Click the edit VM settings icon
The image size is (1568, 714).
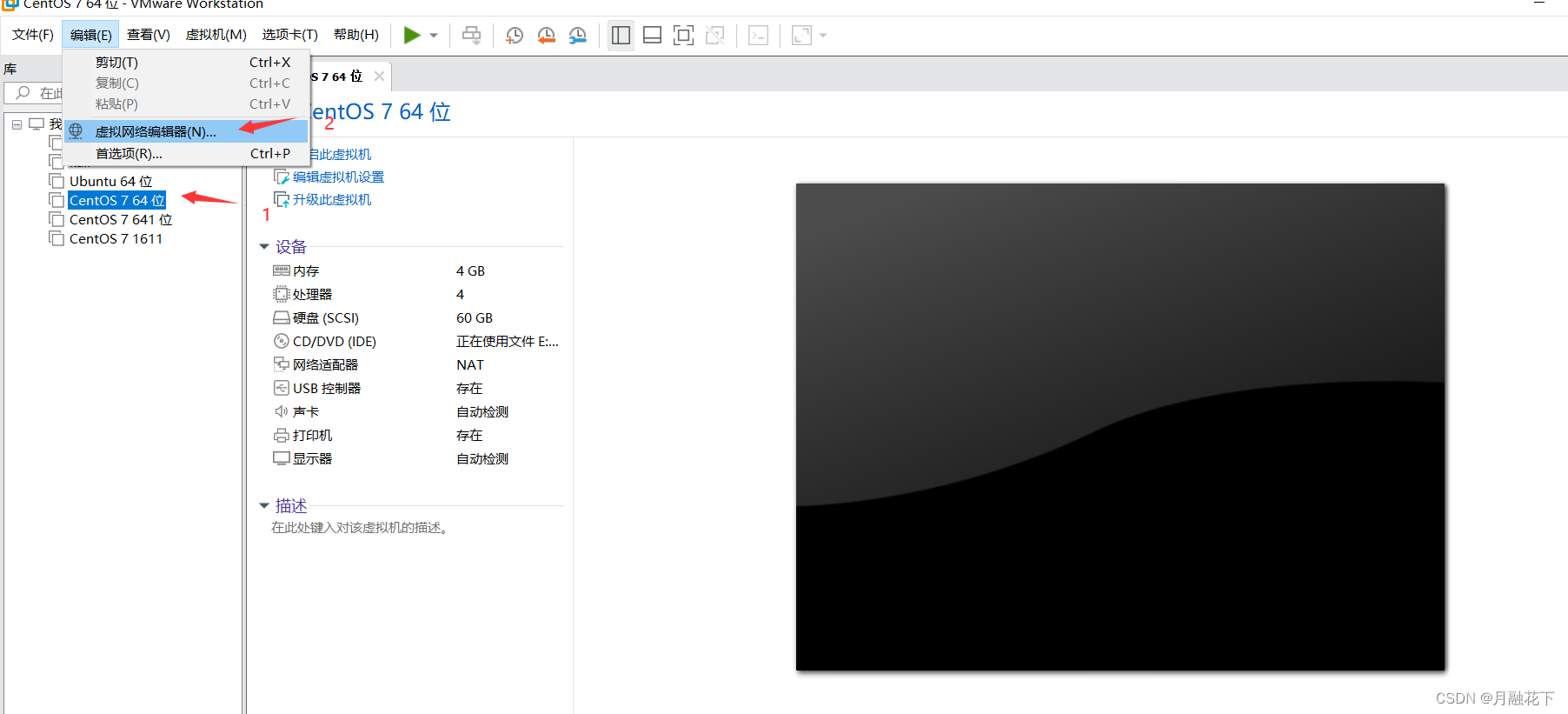[x=282, y=177]
